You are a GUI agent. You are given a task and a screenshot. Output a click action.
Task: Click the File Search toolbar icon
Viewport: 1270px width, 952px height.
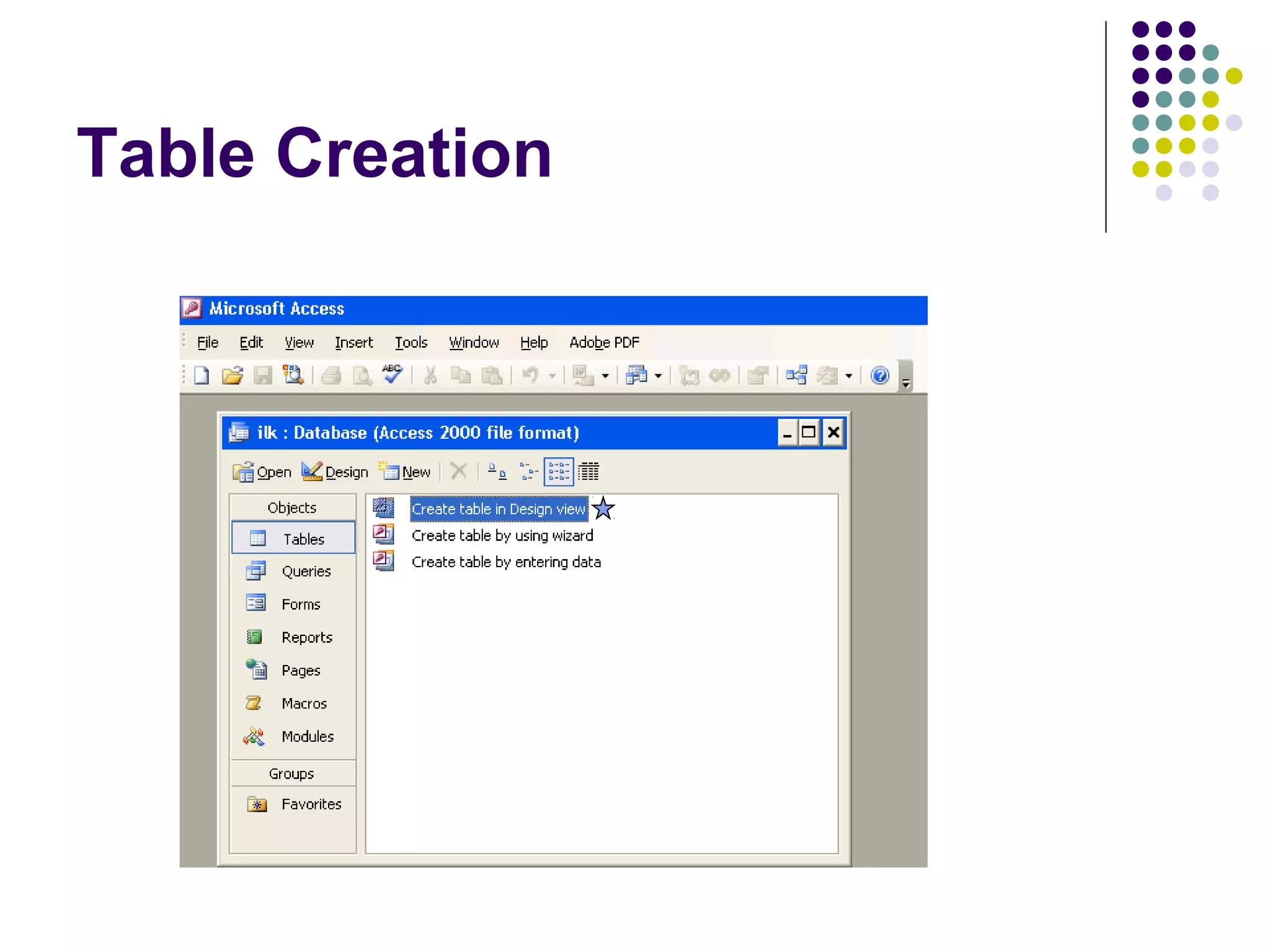point(293,375)
